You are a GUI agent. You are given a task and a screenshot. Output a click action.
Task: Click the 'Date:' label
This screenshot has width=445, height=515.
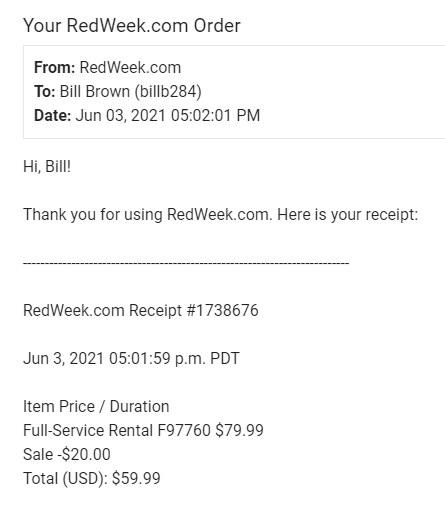tap(53, 116)
